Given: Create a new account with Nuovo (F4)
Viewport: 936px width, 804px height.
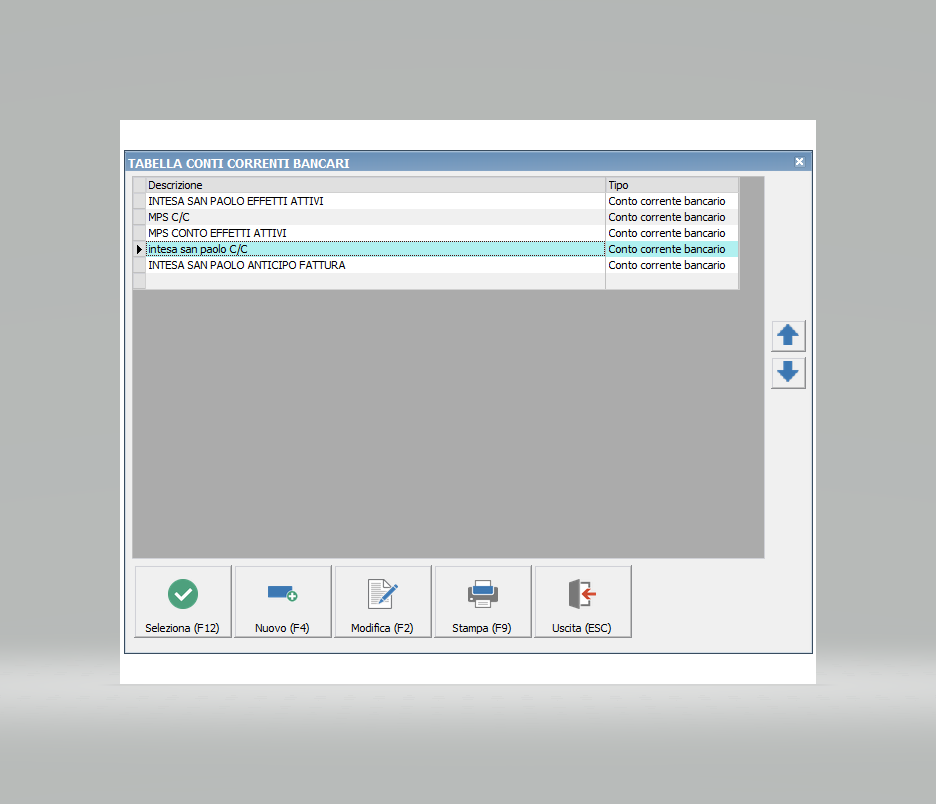Looking at the screenshot, I should pos(283,602).
